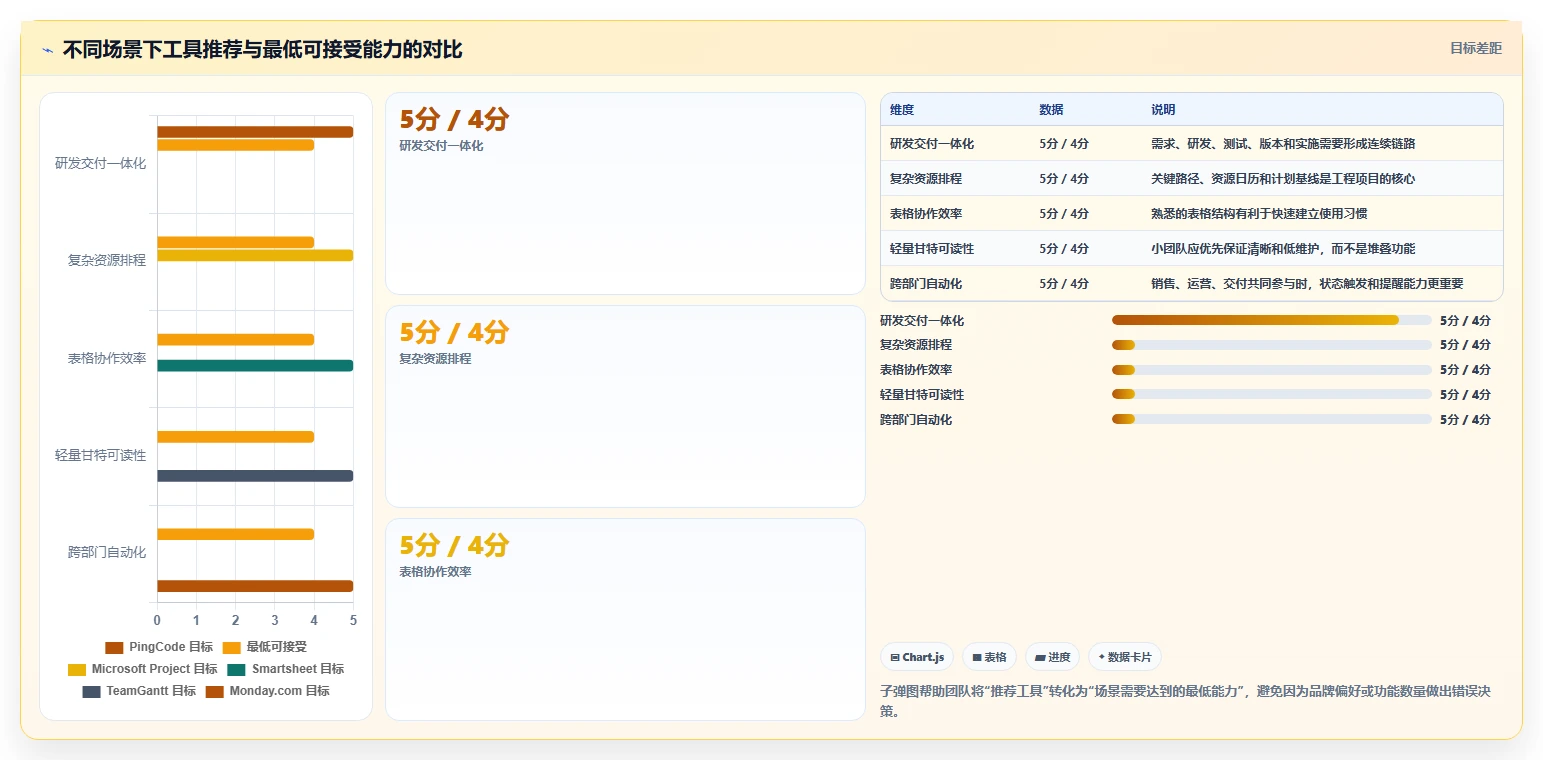Click the dark gray TeamGantt bar in chart
The height and width of the screenshot is (760, 1543).
coord(255,476)
